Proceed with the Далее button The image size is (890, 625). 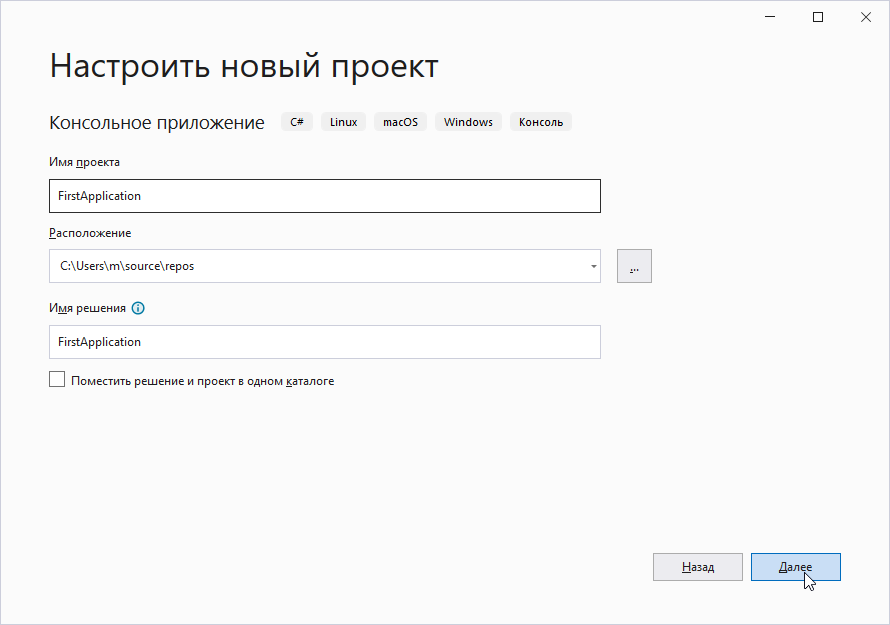795,567
